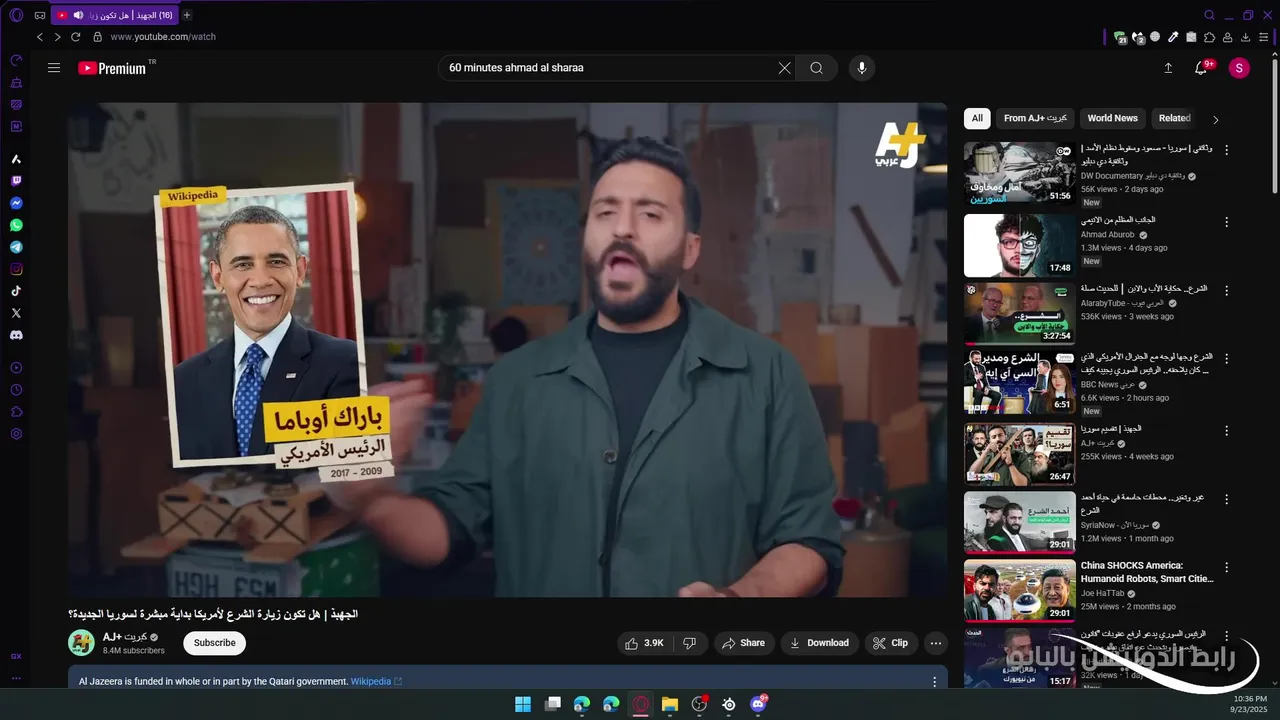Click the main video player
1280x720 pixels.
click(x=508, y=350)
